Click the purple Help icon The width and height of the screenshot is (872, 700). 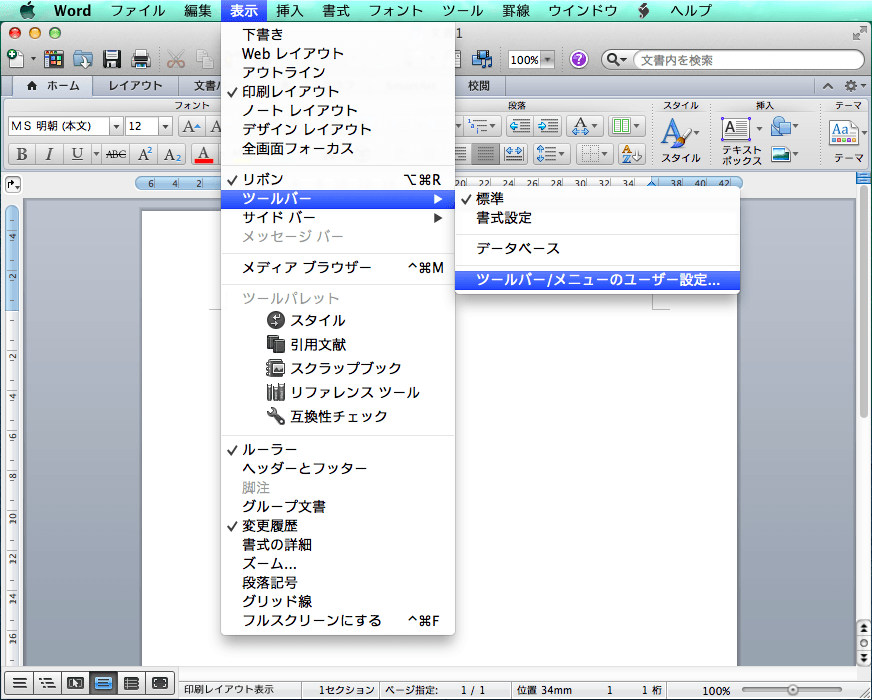click(x=579, y=59)
